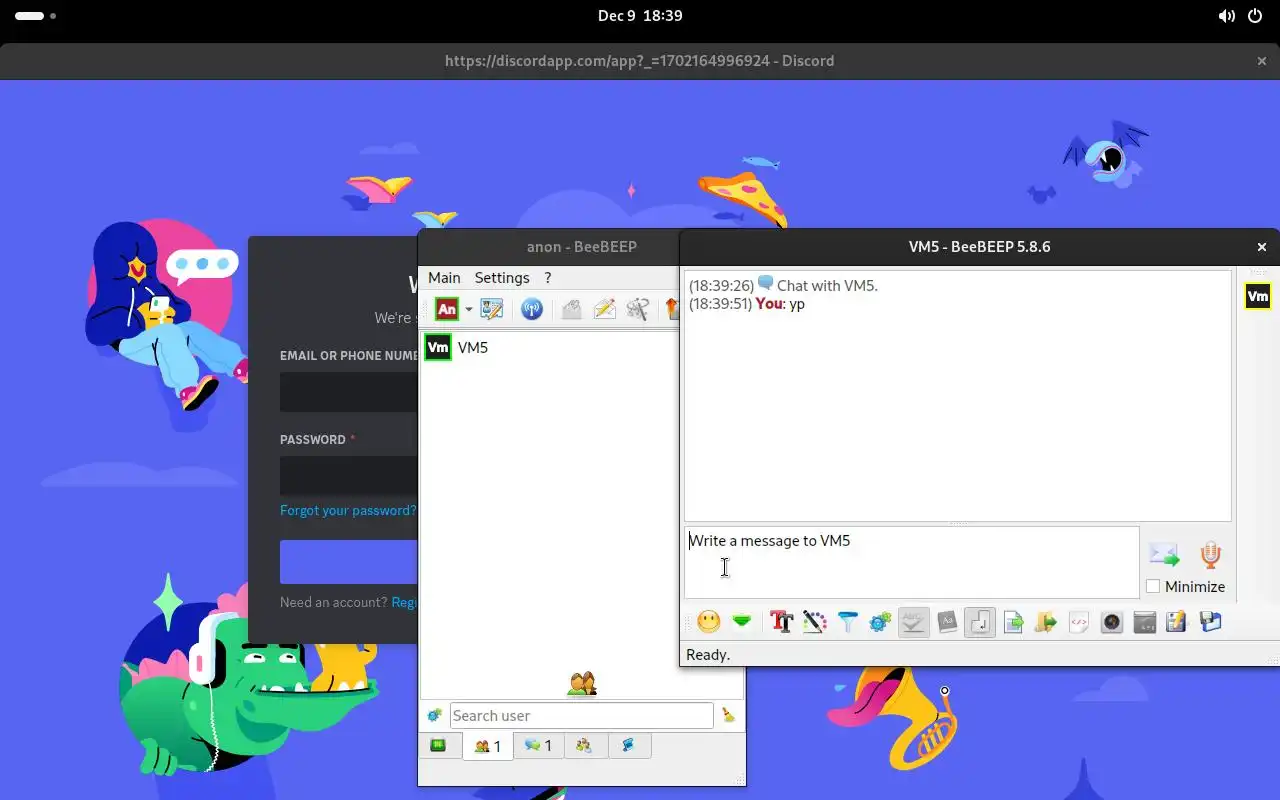The width and height of the screenshot is (1280, 800).
Task: Click the clock showing Dec 9 18:39
Action: [640, 16]
